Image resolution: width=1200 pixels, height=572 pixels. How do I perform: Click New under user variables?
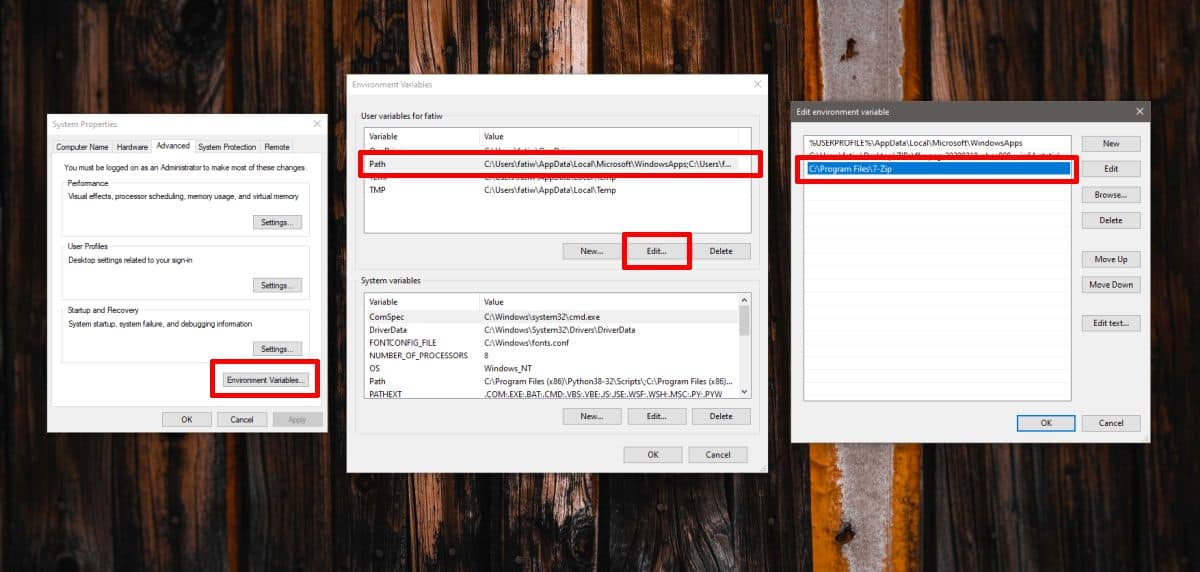[591, 251]
